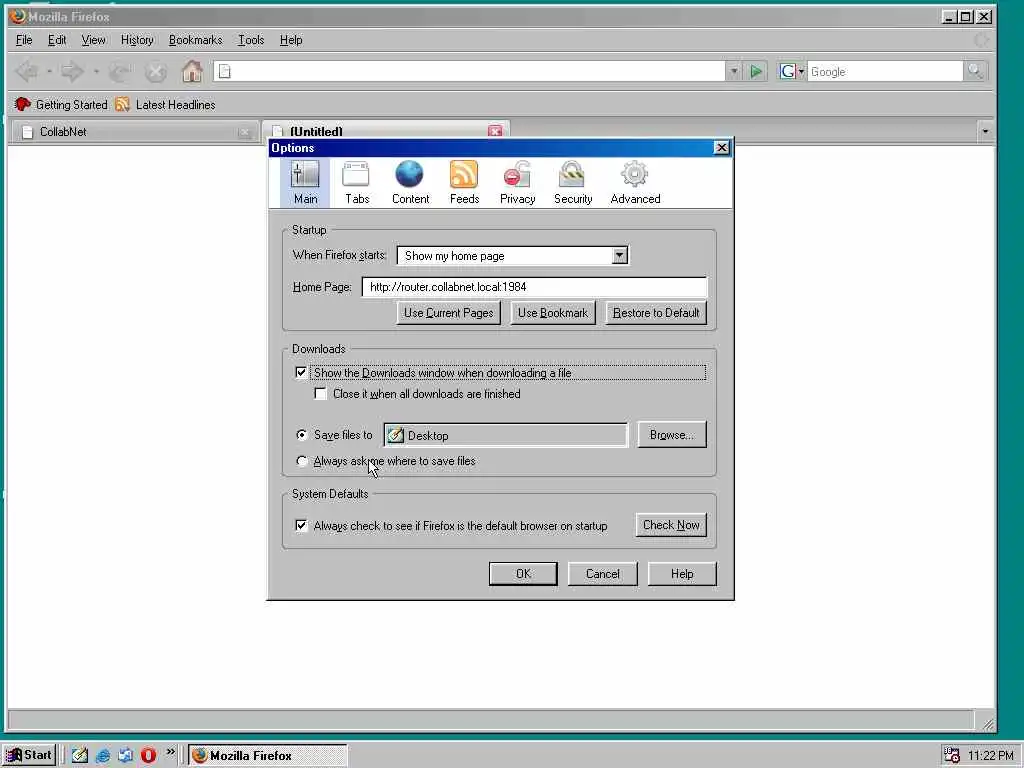
Task: Click the Check Now button
Action: pos(671,525)
